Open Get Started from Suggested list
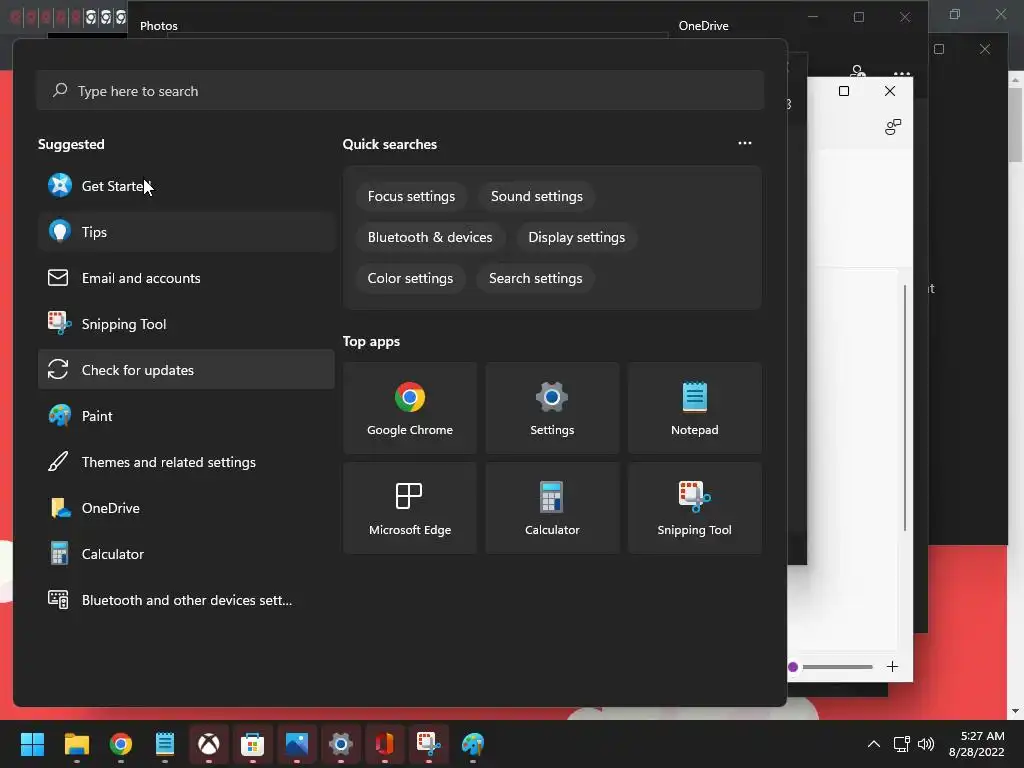Viewport: 1024px width, 768px height. tap(186, 186)
